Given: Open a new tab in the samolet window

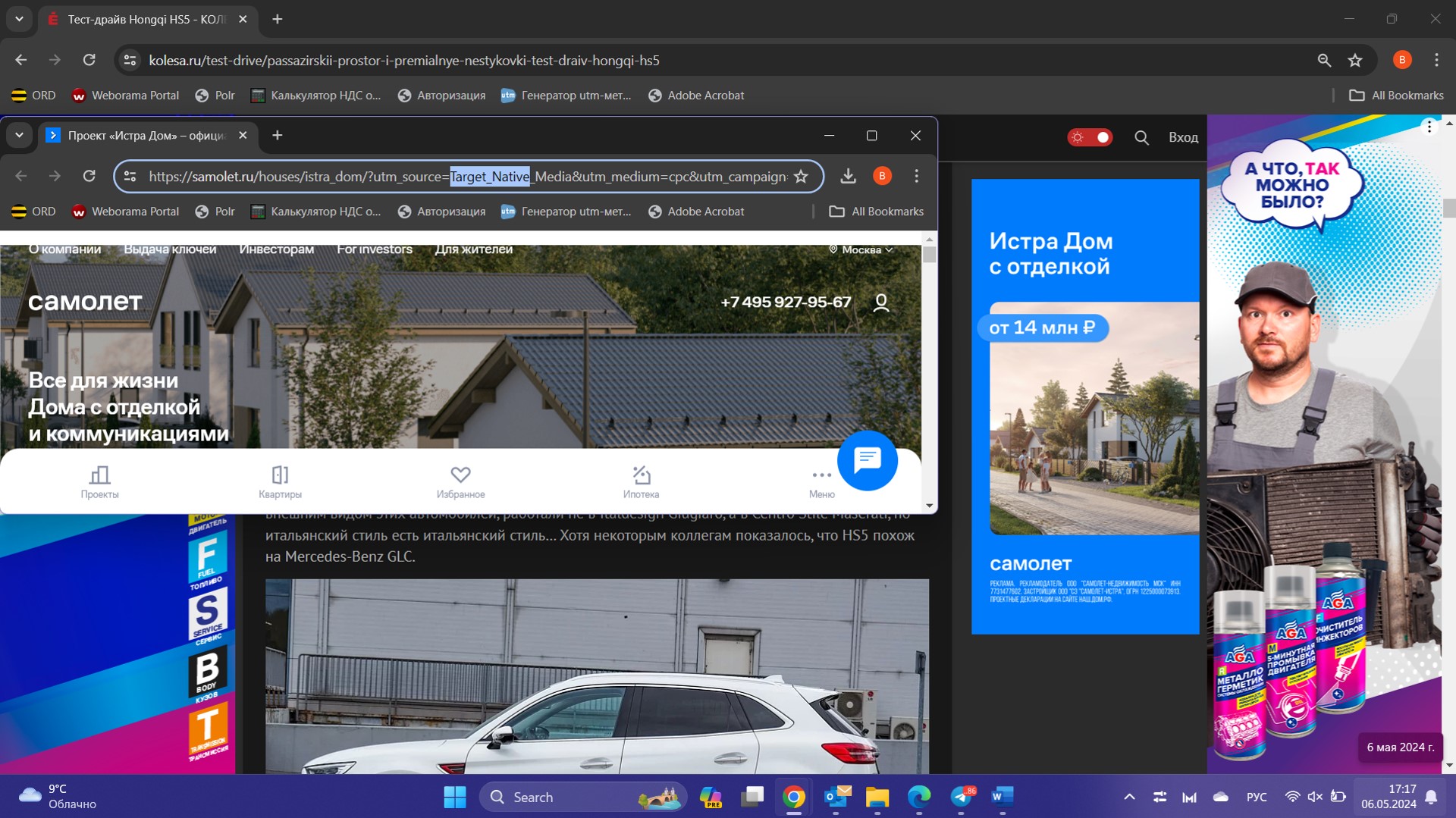Looking at the screenshot, I should click(278, 135).
